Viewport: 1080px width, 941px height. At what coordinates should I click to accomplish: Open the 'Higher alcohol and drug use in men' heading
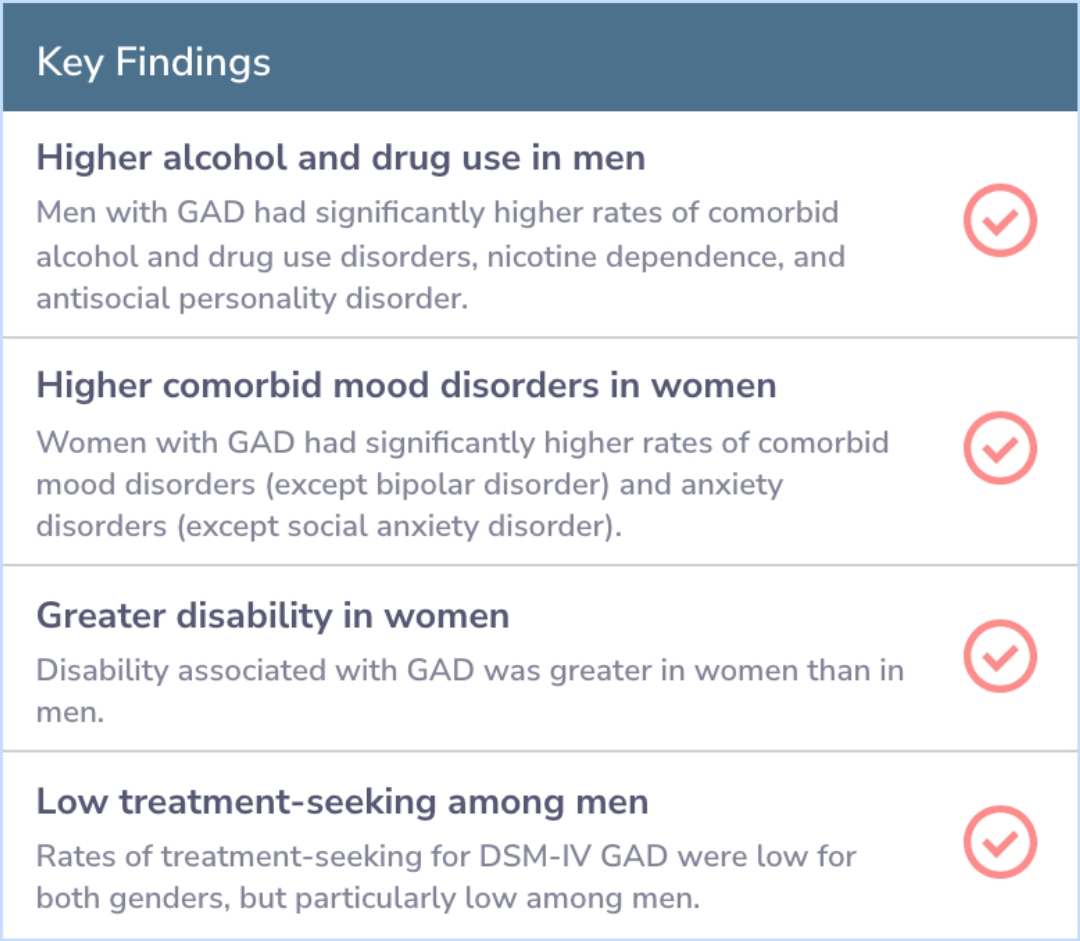[341, 158]
